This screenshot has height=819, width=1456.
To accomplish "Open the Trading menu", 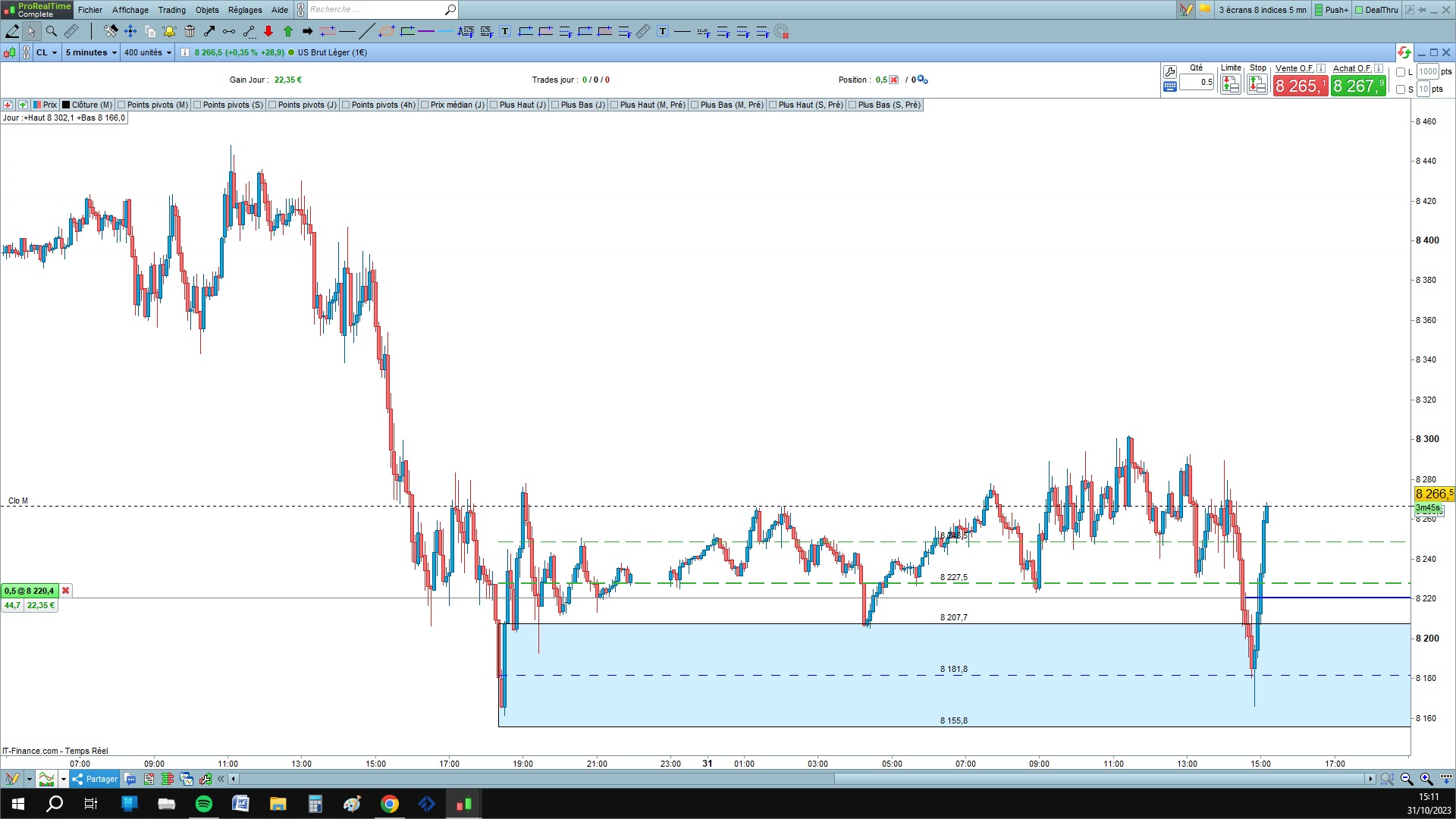I will tap(171, 10).
